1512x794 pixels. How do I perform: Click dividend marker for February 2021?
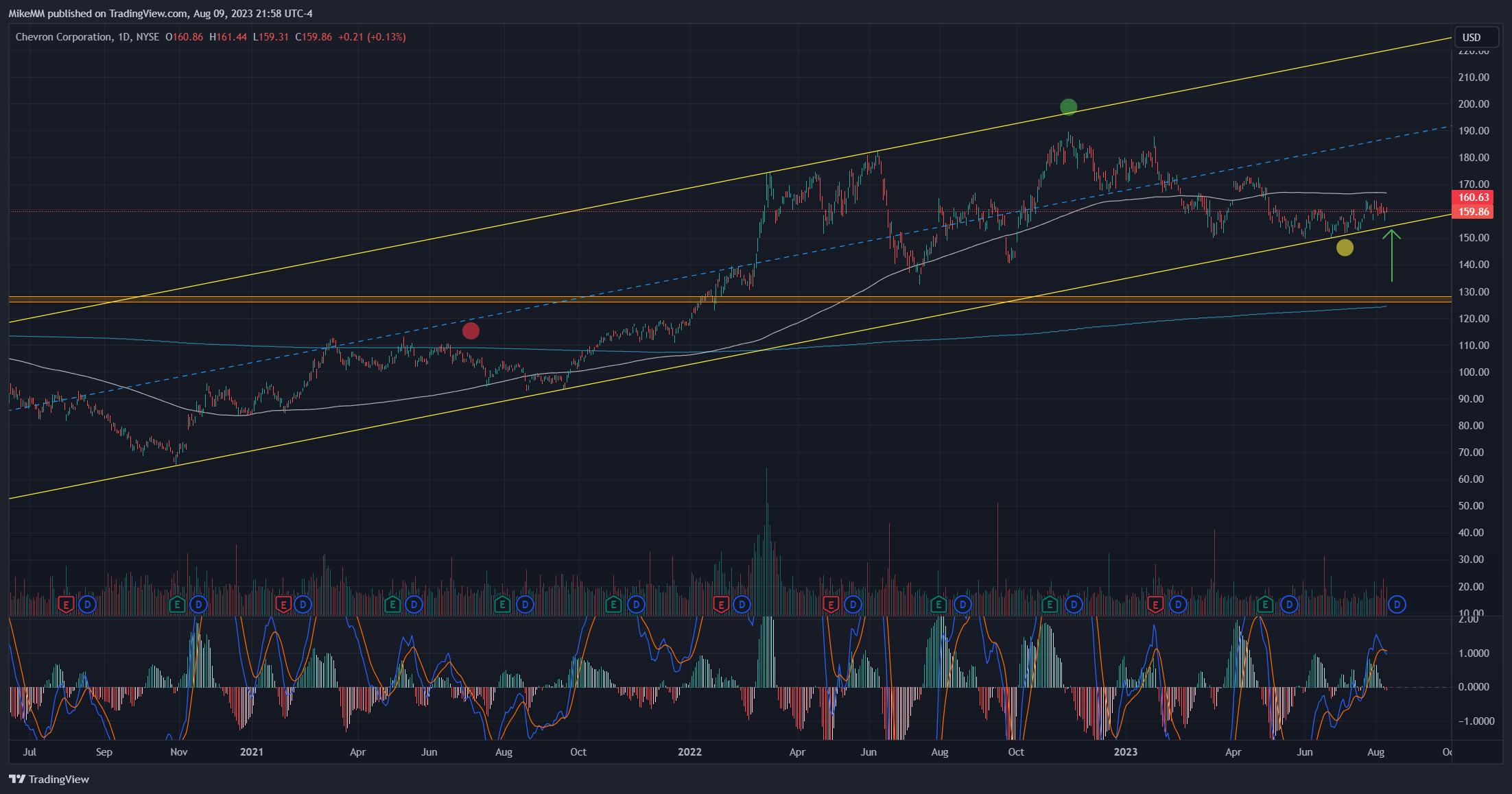(303, 605)
